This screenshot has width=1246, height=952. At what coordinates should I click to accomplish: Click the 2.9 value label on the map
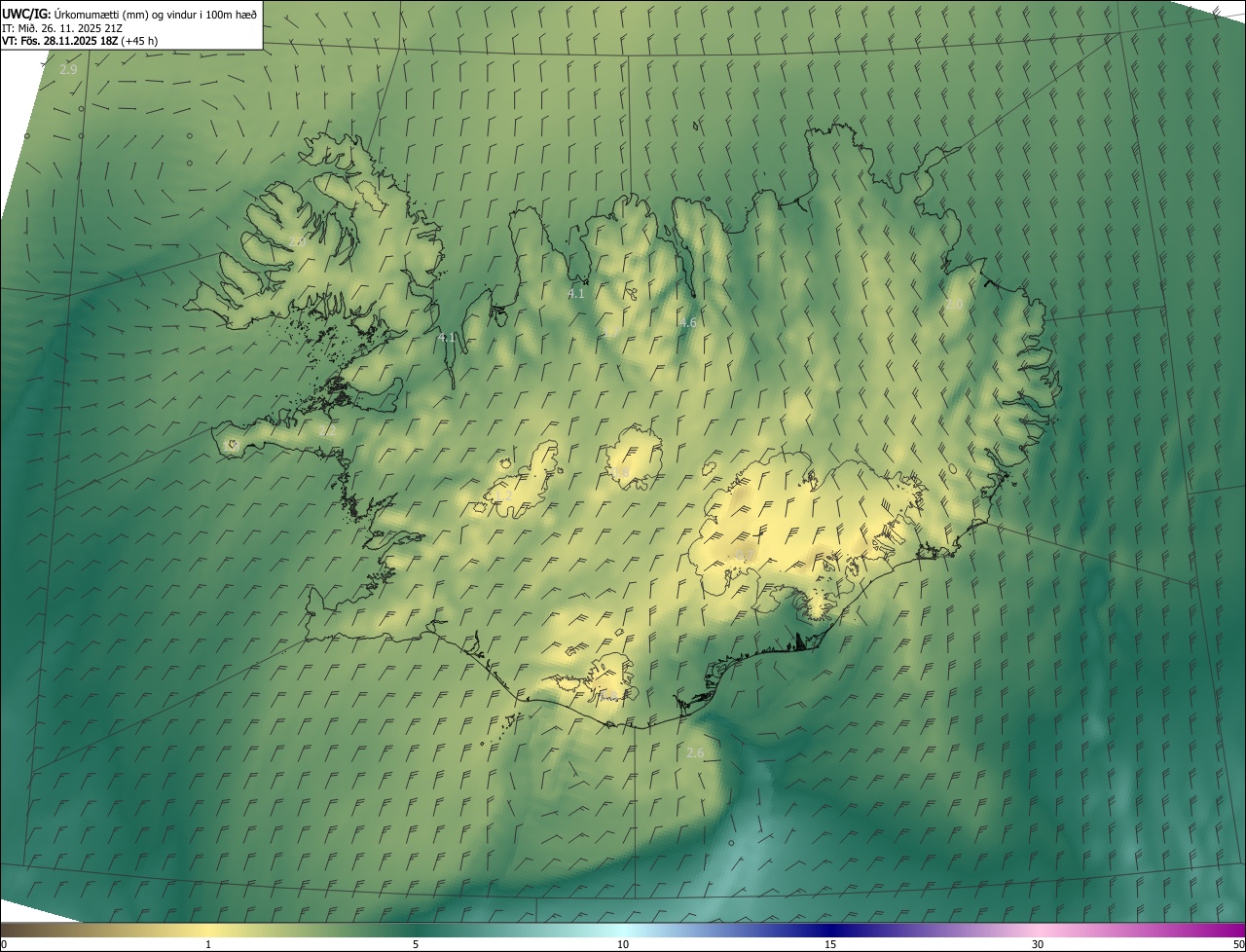point(68,70)
